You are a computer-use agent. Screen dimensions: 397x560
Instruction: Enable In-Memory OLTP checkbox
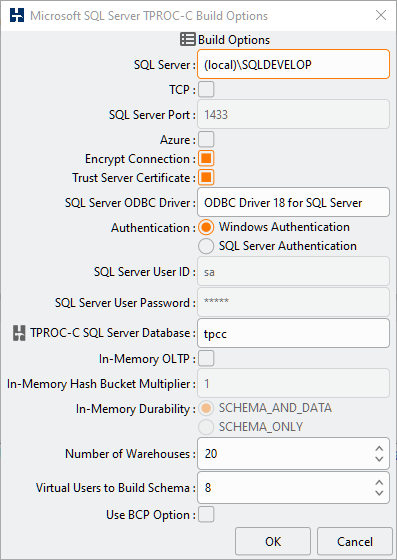206,359
